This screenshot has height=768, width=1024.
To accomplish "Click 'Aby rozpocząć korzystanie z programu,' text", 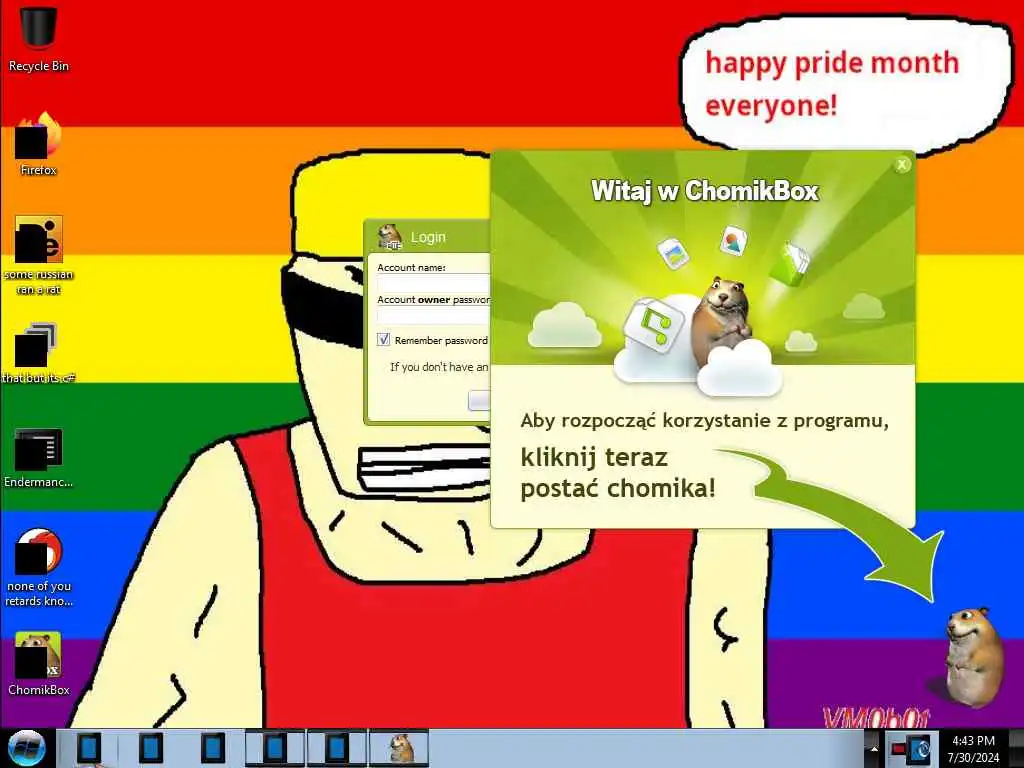I will [x=705, y=421].
